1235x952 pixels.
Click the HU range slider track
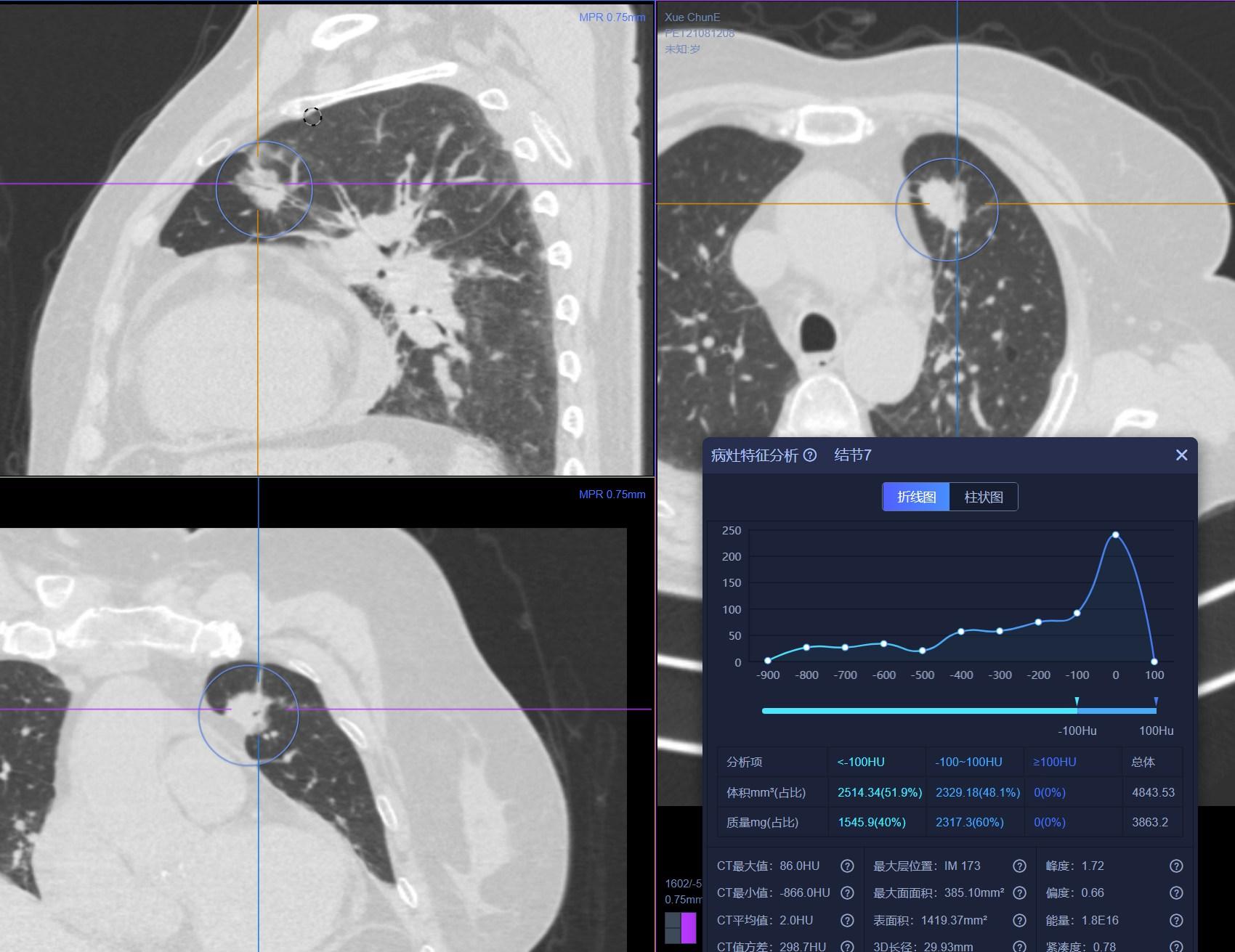(959, 711)
